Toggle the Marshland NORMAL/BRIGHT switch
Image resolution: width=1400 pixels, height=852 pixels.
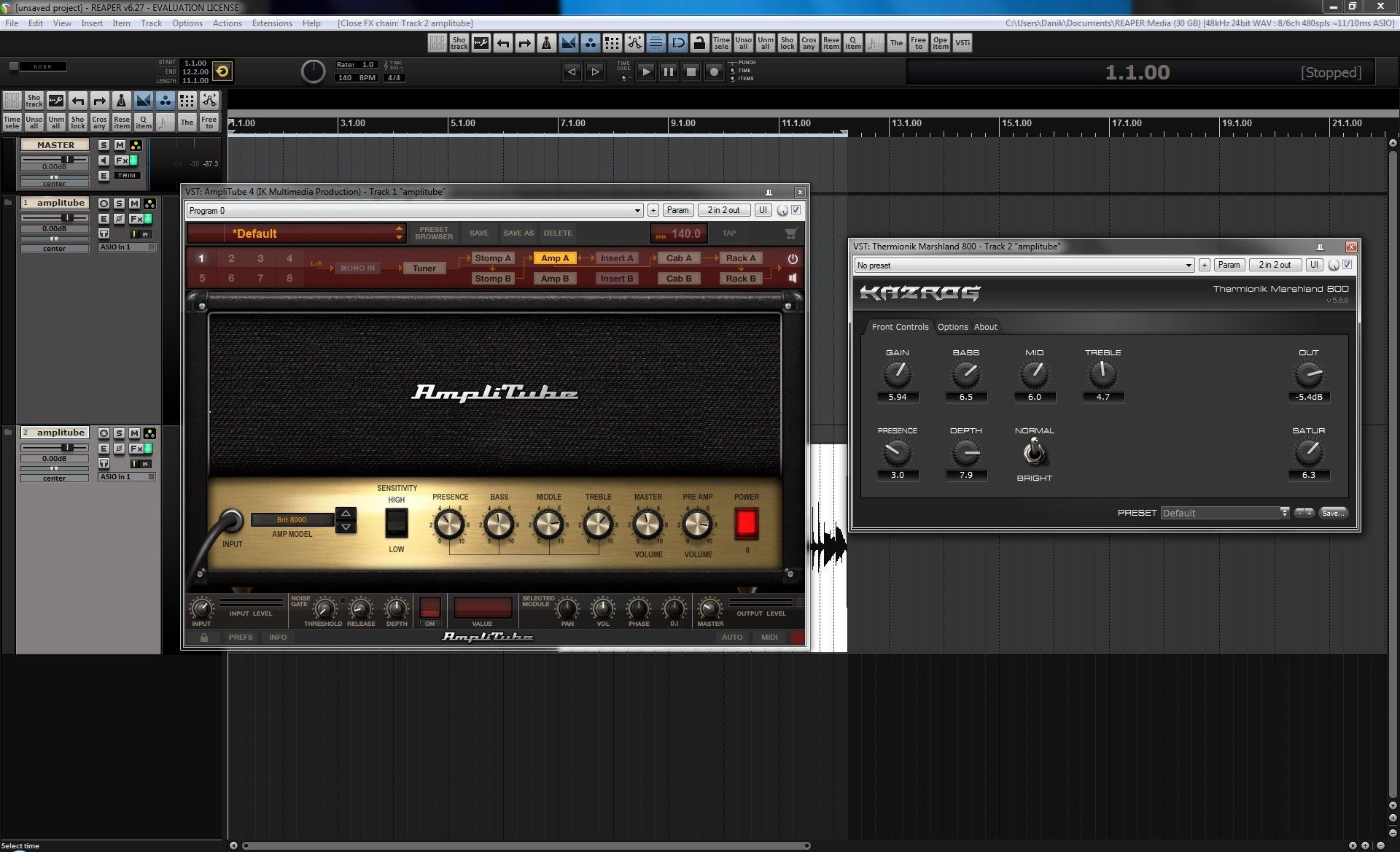click(1034, 453)
